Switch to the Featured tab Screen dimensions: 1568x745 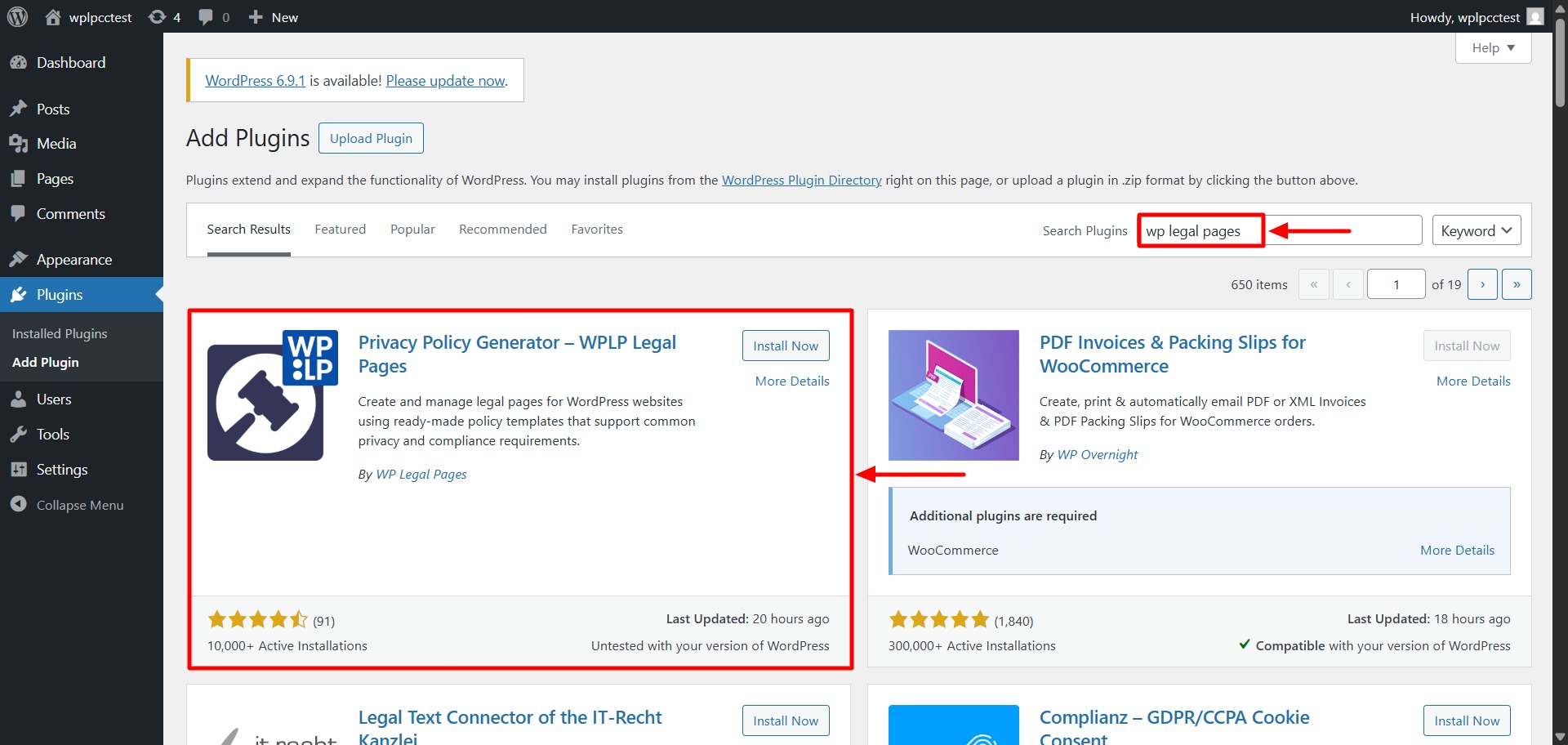coord(340,230)
